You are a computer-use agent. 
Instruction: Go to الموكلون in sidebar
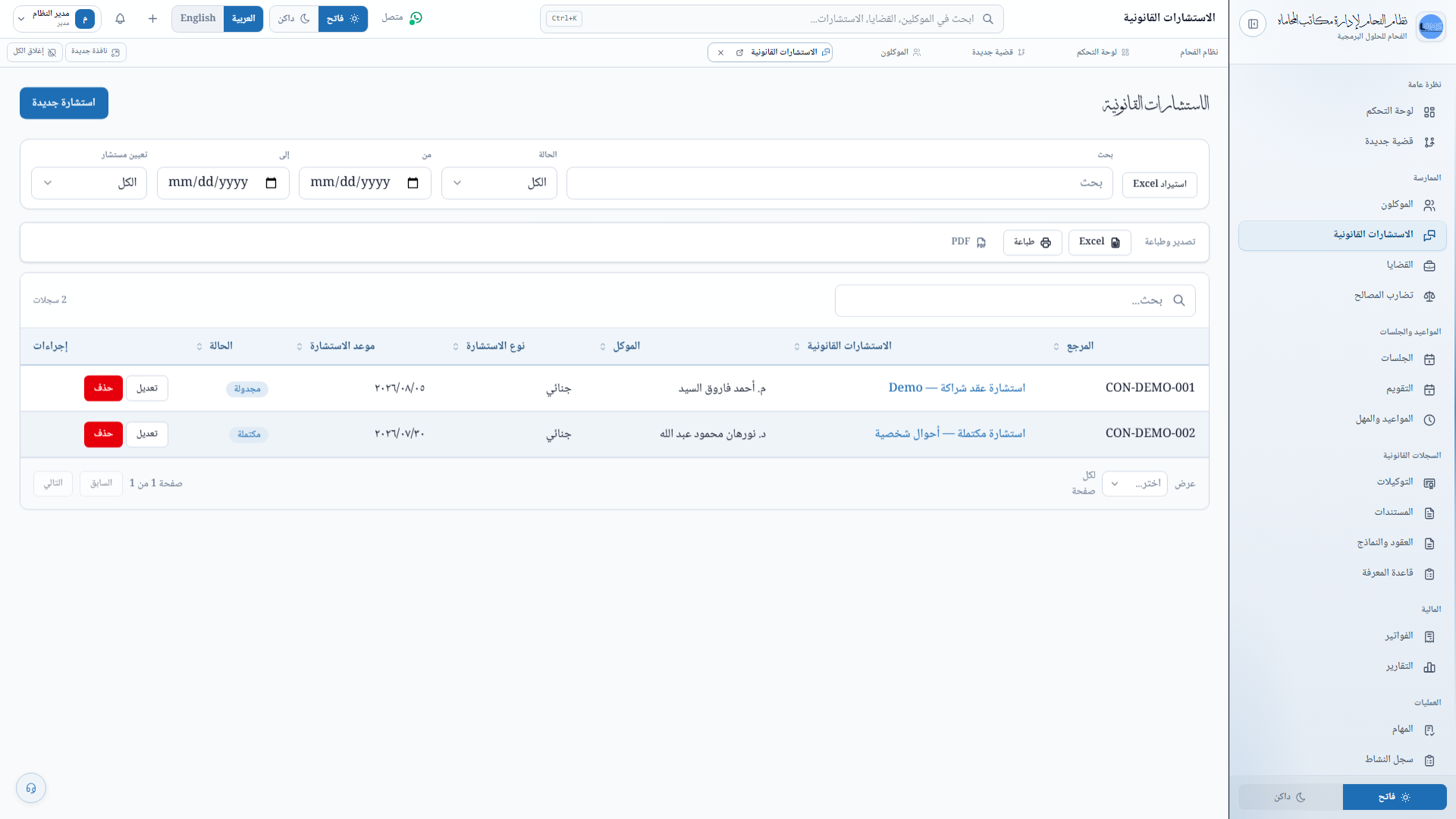click(x=1342, y=205)
